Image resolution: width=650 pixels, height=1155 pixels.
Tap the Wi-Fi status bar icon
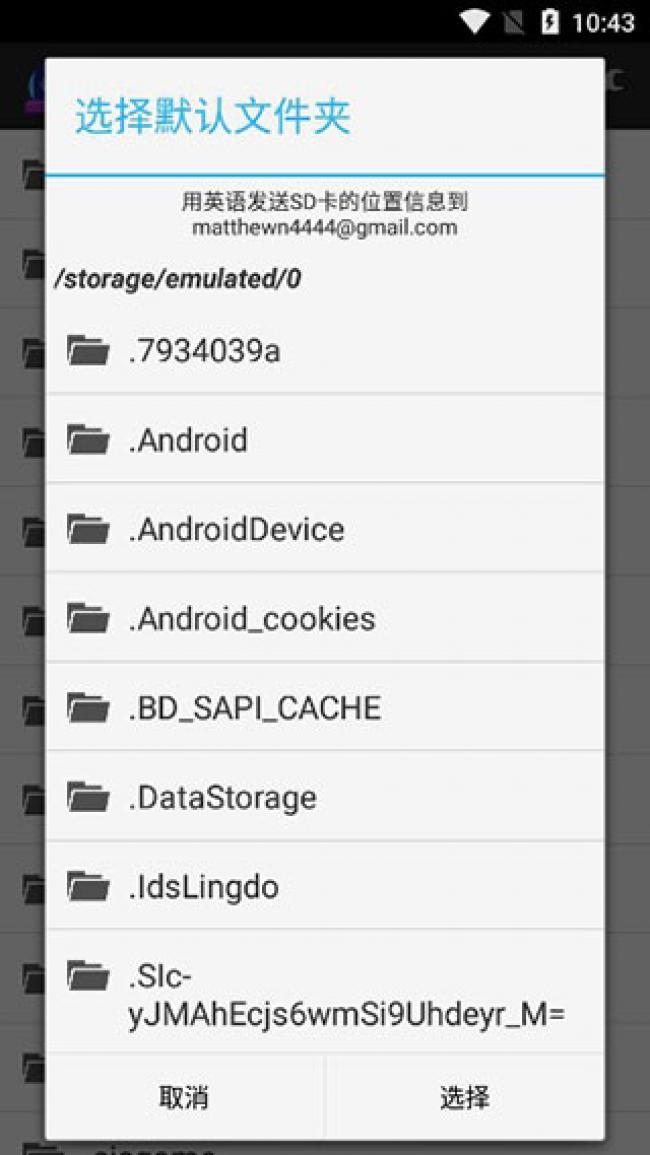475,21
